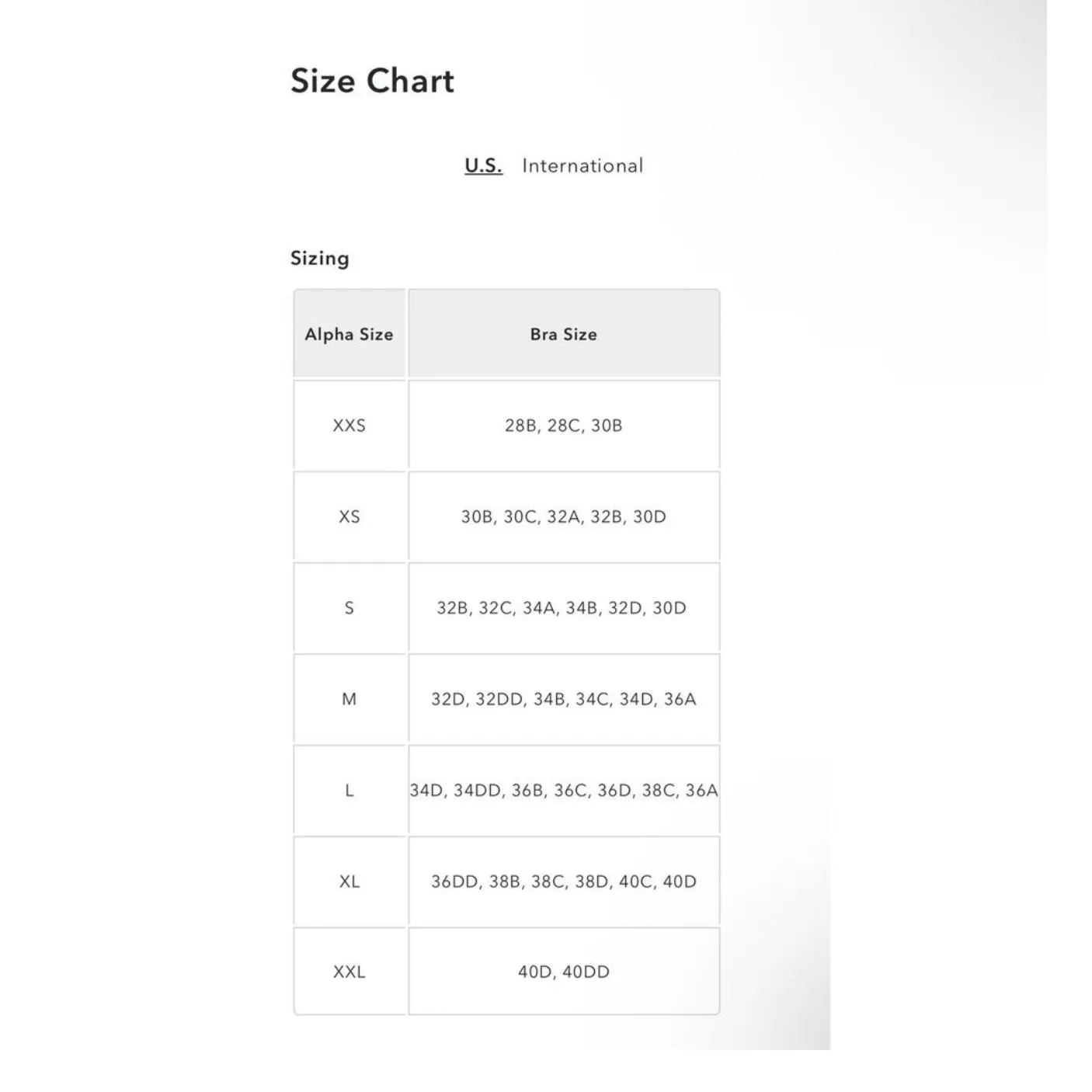Click the bra sizes cell starting with 32B, 32C
Image resolution: width=1092 pixels, height=1092 pixels.
point(562,608)
